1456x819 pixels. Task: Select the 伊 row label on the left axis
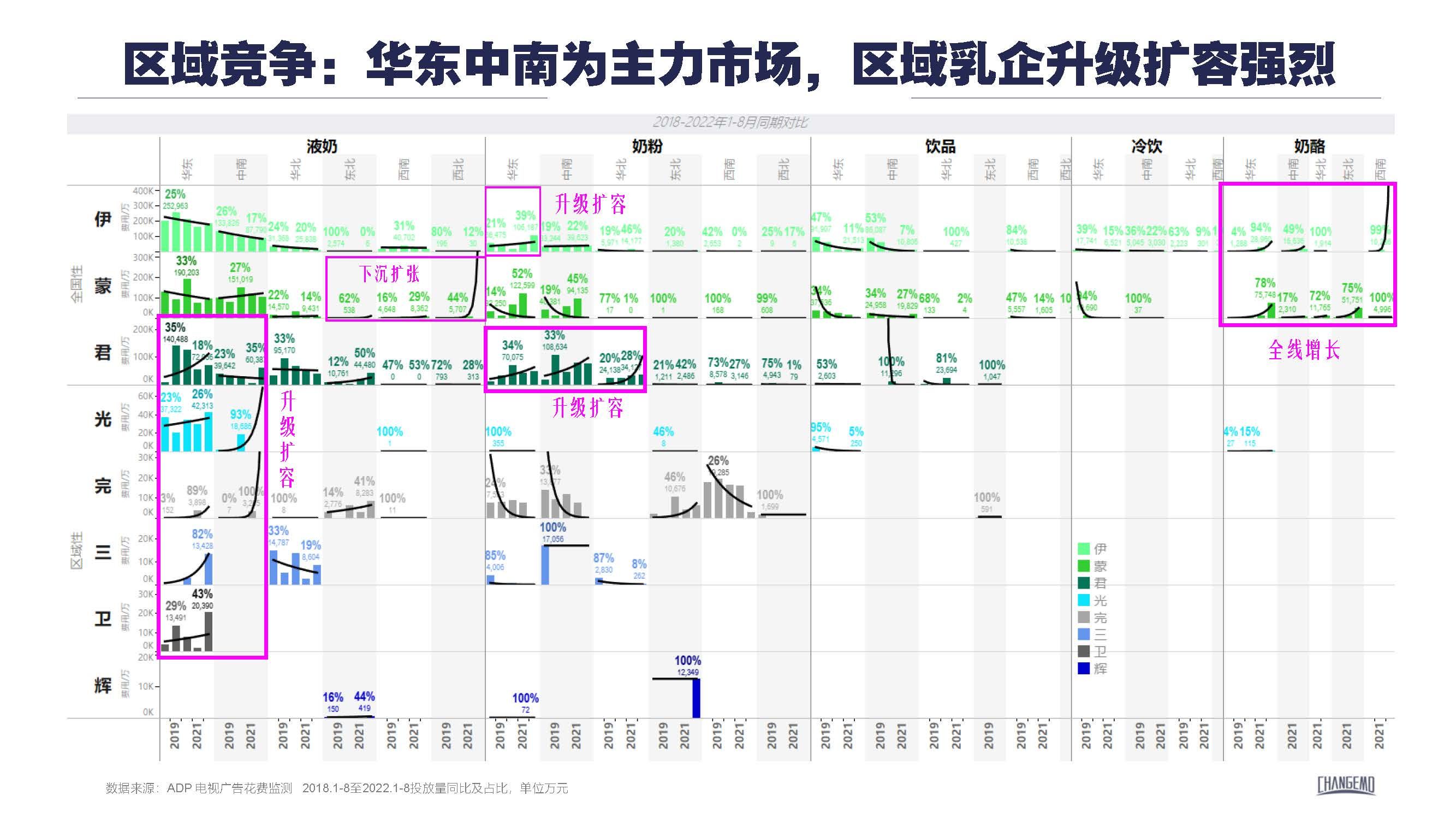click(x=103, y=219)
